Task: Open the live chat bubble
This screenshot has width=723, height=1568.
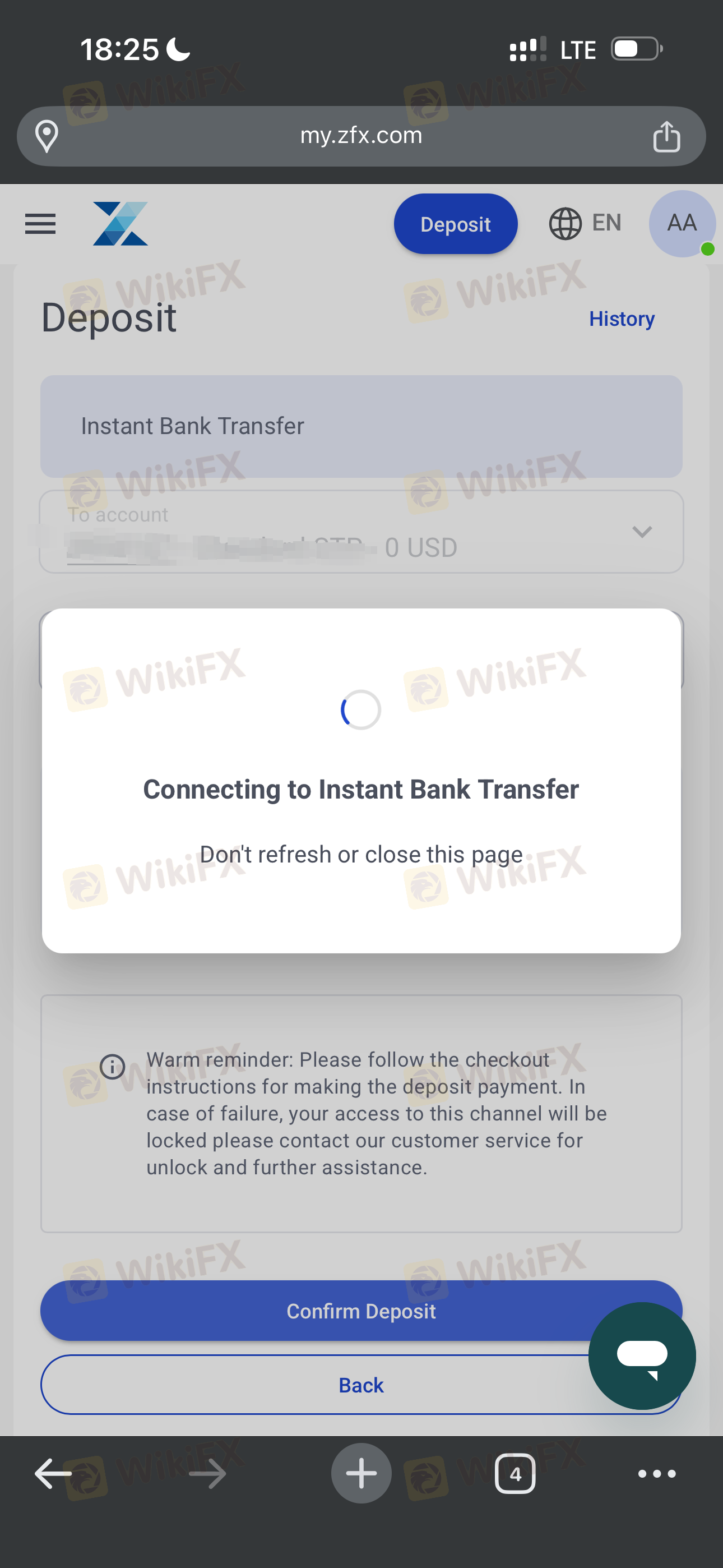Action: [x=642, y=1355]
